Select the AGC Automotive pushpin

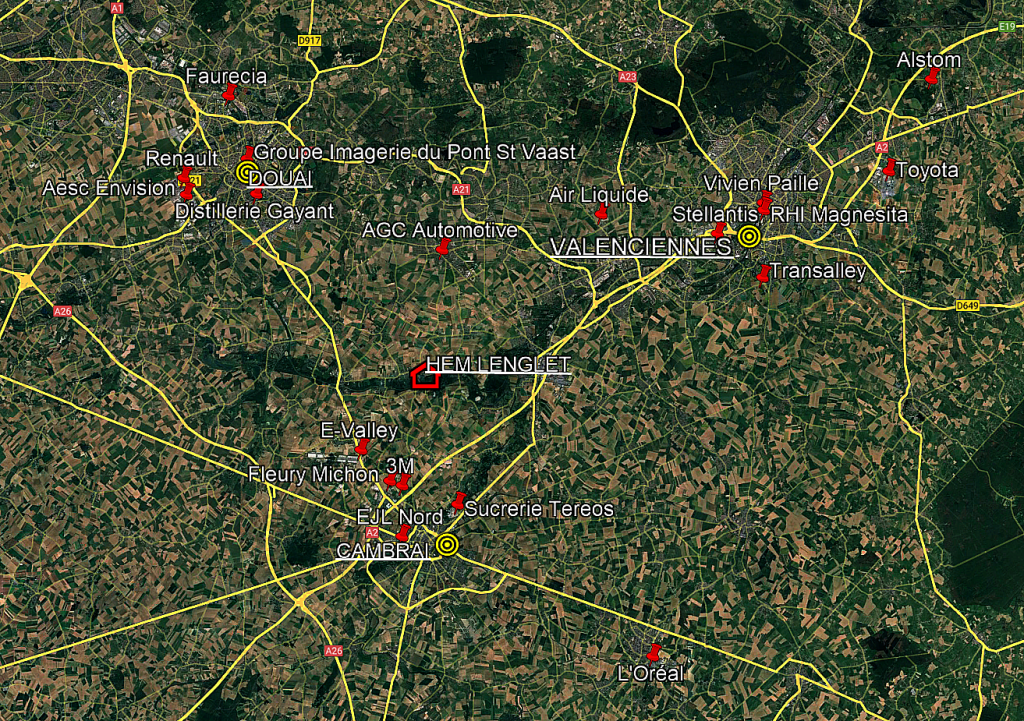[x=443, y=248]
